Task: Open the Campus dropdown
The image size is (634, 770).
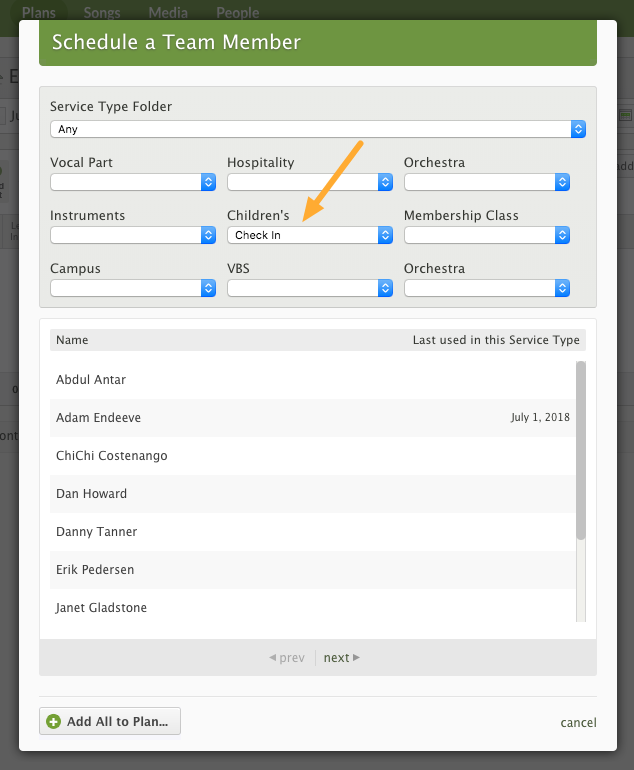Action: [133, 288]
